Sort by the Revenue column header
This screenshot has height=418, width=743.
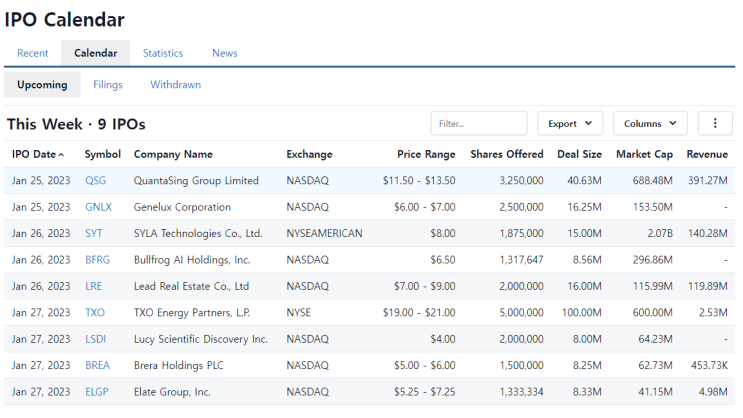[x=707, y=154]
